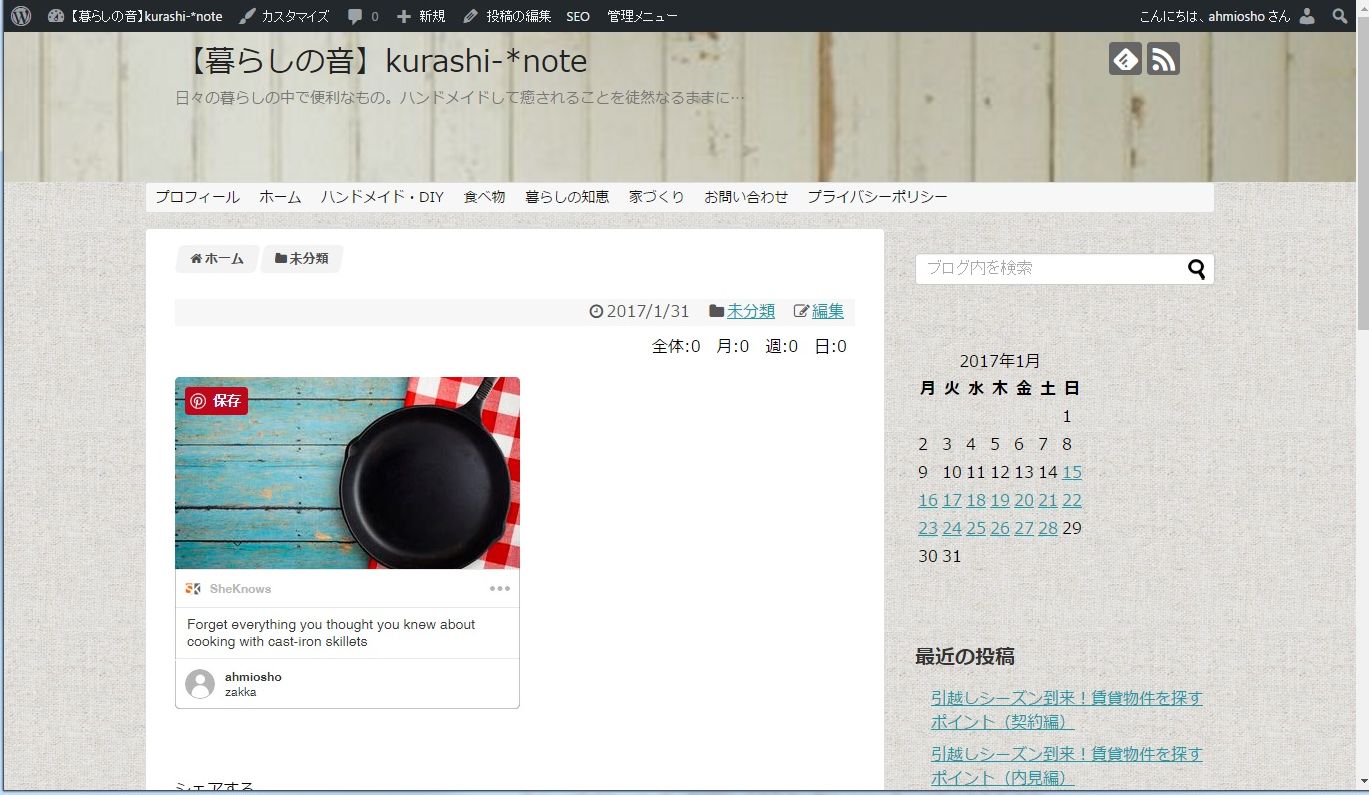This screenshot has height=795, width=1369.
Task: Open the RSS feed icon
Action: point(1163,59)
